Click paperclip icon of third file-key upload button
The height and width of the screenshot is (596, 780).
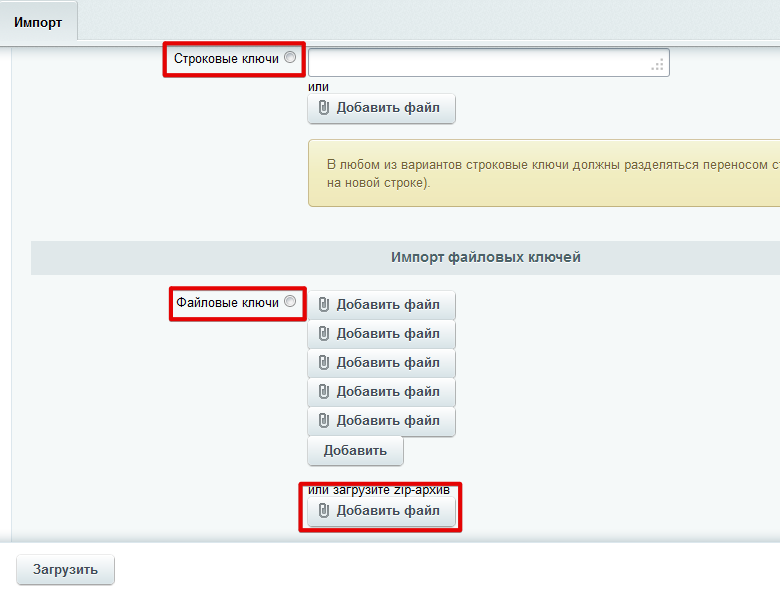point(323,363)
